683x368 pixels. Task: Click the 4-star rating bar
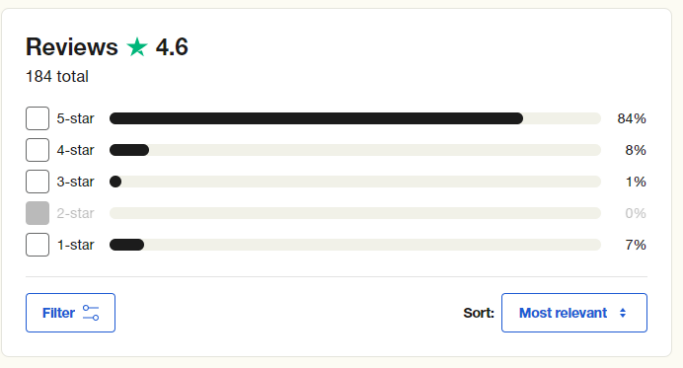click(355, 150)
